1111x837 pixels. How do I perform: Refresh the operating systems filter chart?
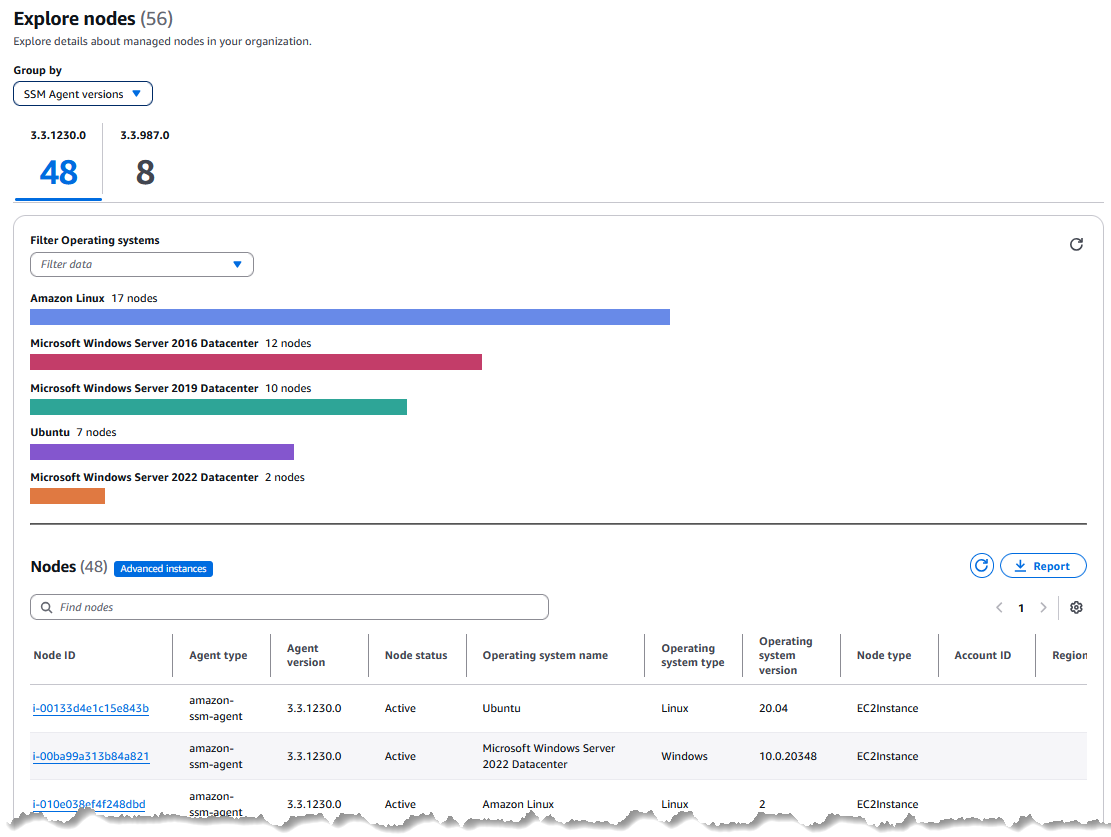click(x=1076, y=244)
